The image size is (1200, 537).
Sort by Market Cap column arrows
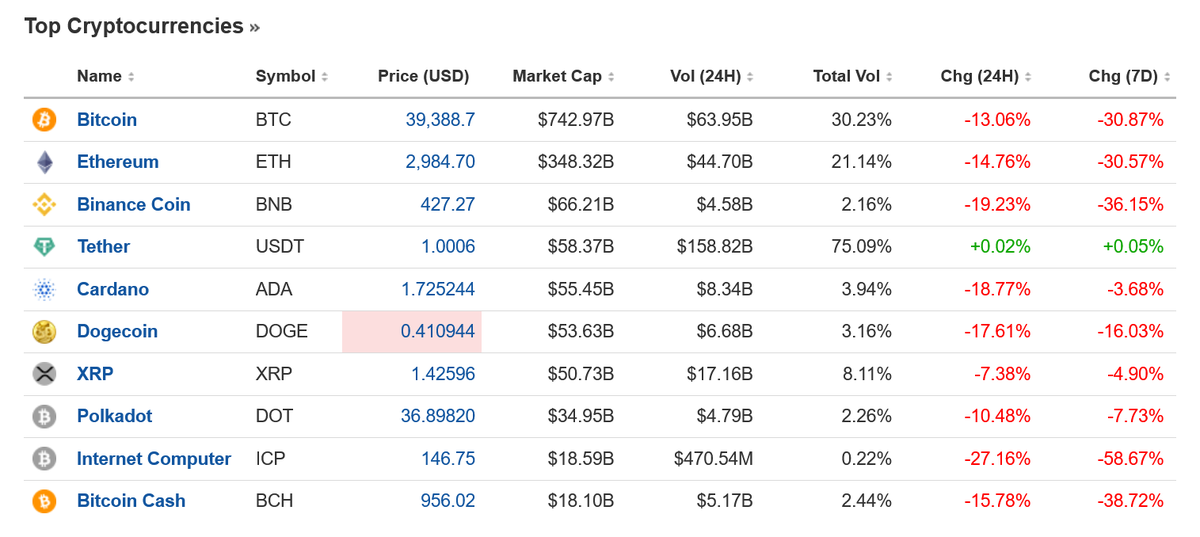pyautogui.click(x=610, y=77)
